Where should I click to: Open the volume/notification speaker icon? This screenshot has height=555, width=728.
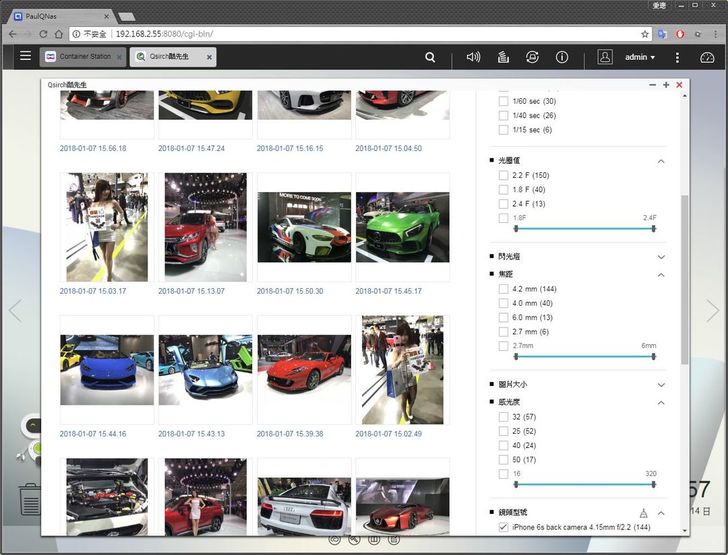pyautogui.click(x=473, y=57)
